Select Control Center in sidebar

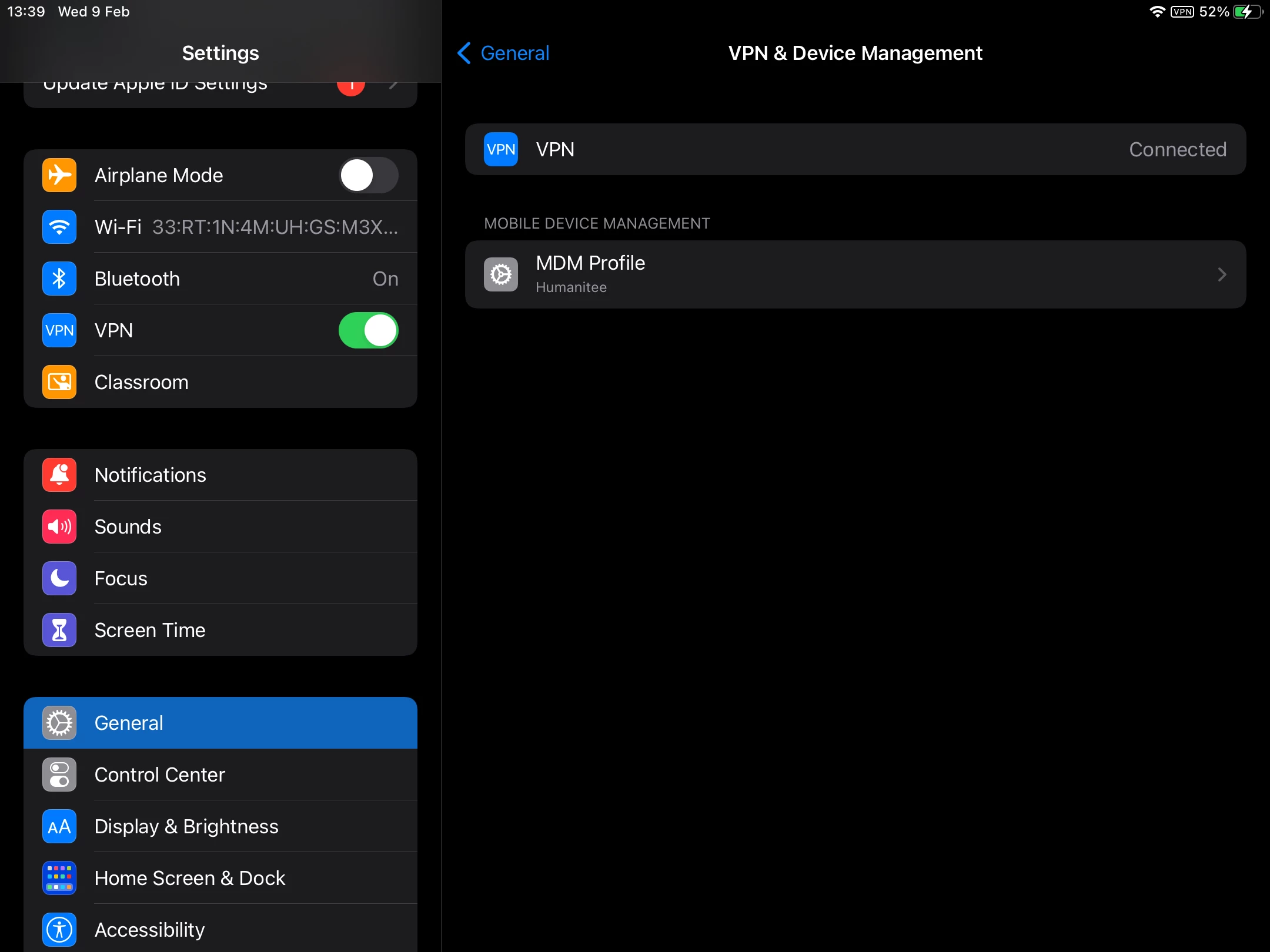[220, 775]
